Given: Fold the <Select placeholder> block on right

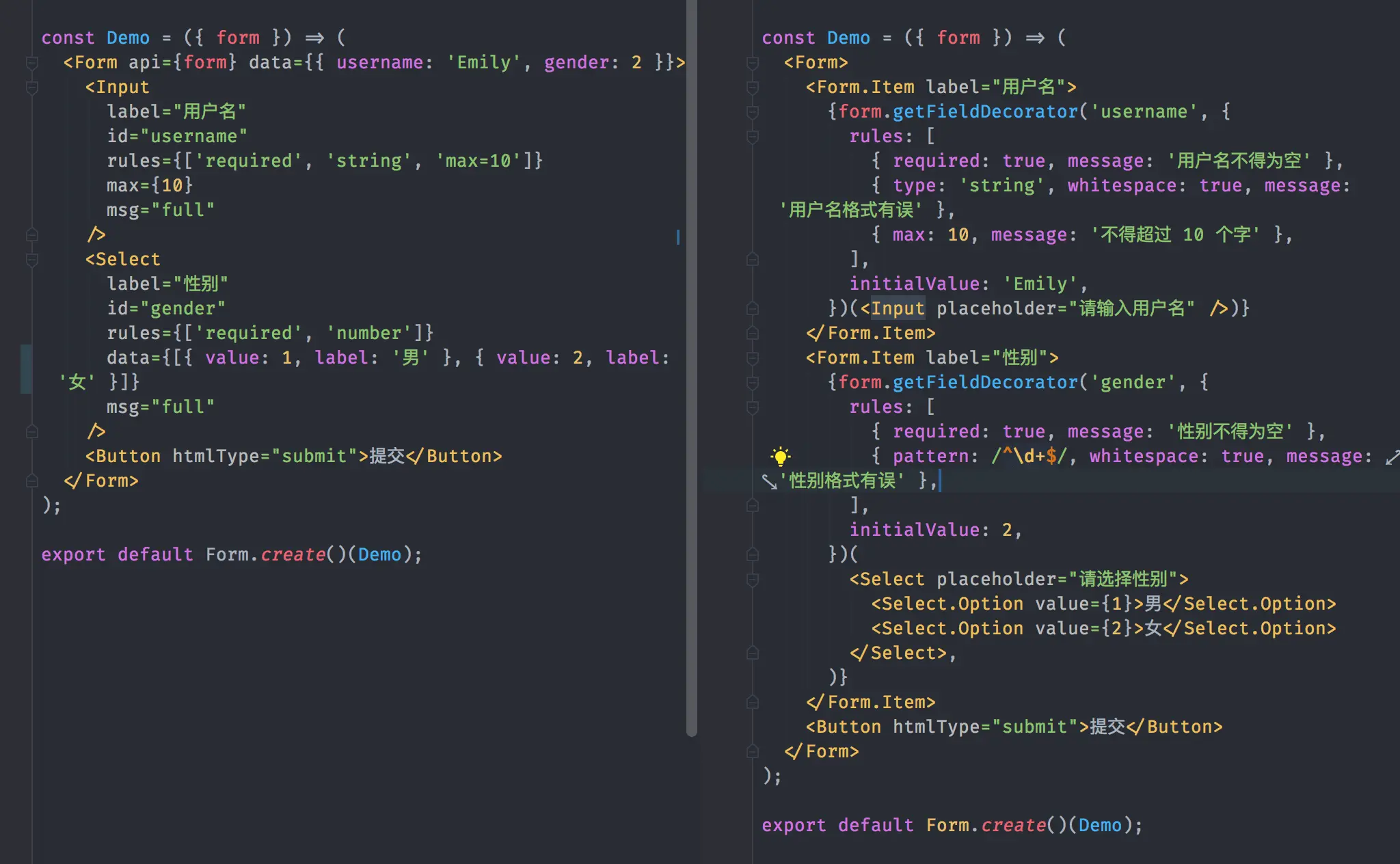Looking at the screenshot, I should 753,580.
